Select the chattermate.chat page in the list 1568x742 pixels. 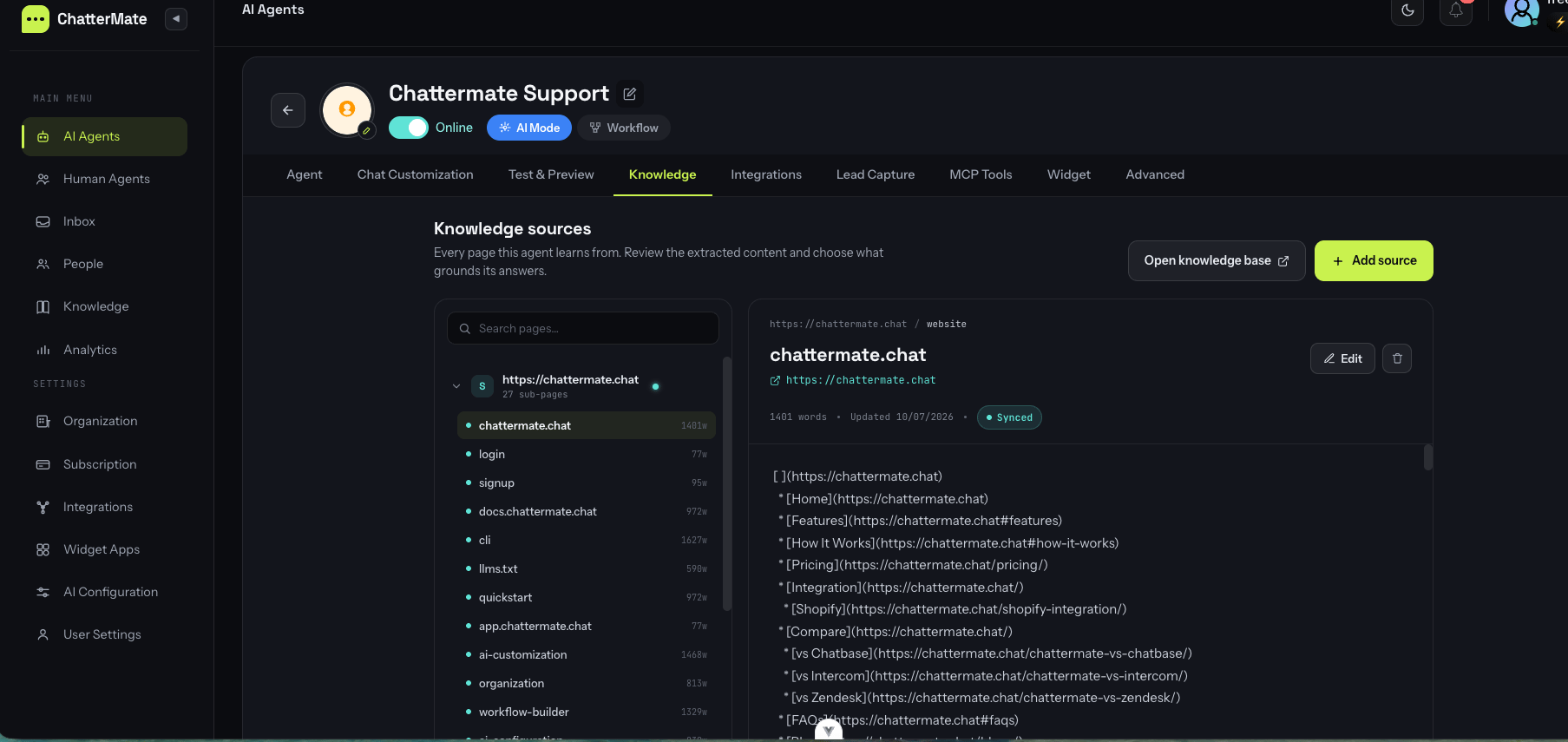(586, 425)
